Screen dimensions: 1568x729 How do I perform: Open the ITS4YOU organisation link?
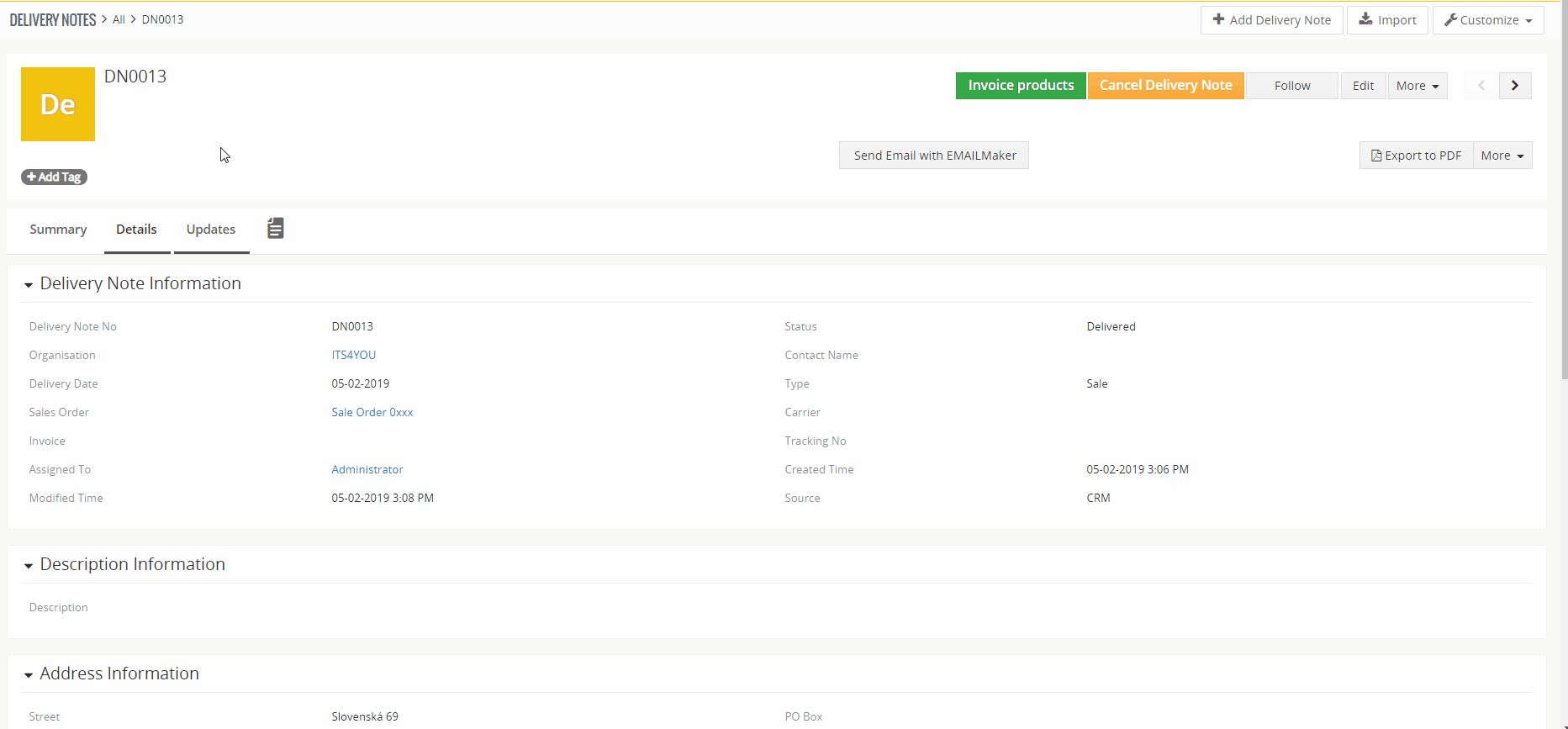coord(354,355)
